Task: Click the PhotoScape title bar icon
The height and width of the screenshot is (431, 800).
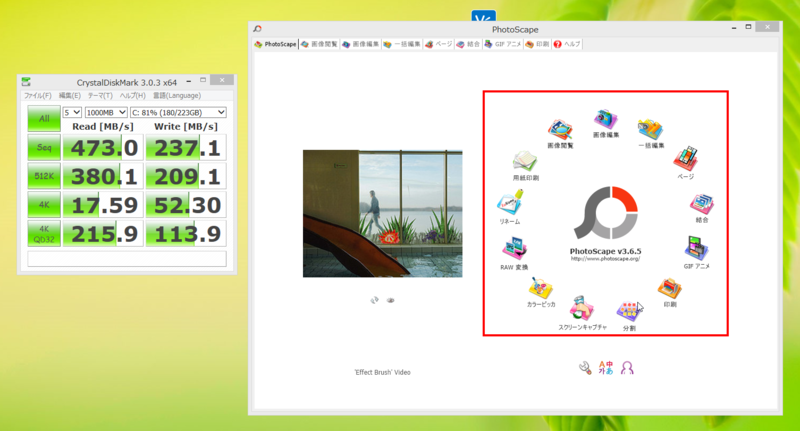Action: 257,29
